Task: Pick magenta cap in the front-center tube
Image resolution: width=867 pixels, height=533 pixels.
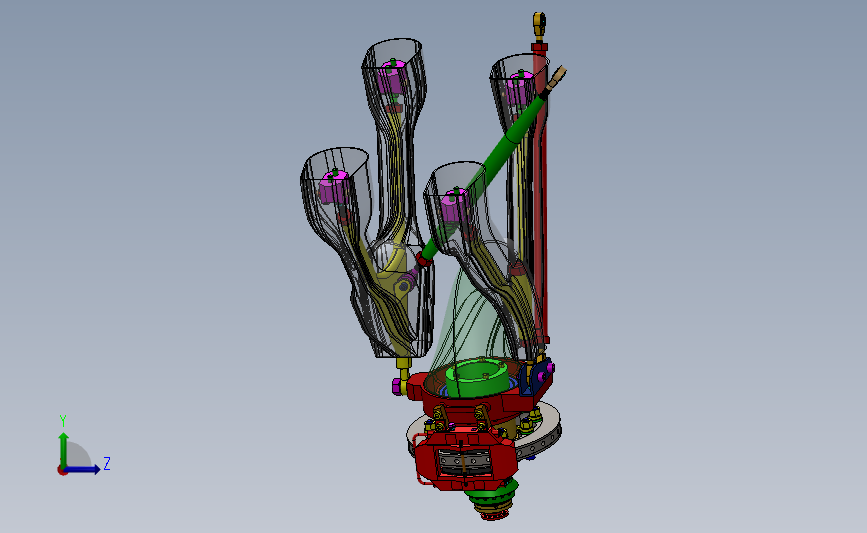Action: (x=455, y=206)
